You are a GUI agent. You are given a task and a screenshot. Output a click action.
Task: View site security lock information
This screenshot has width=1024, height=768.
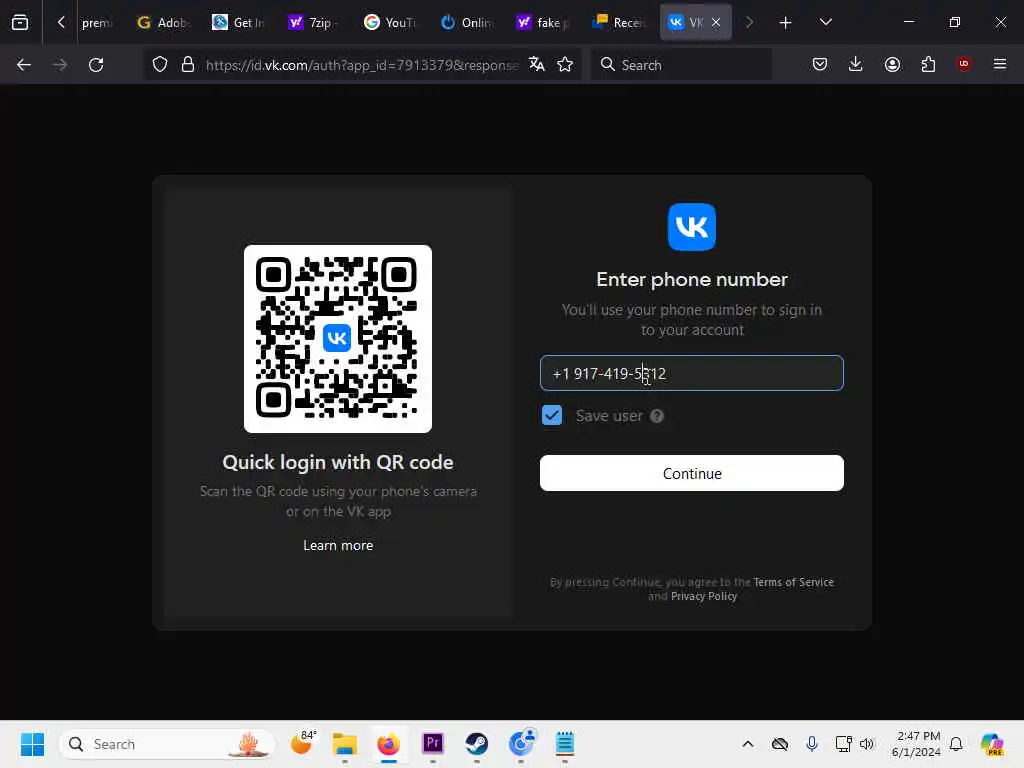tap(188, 65)
